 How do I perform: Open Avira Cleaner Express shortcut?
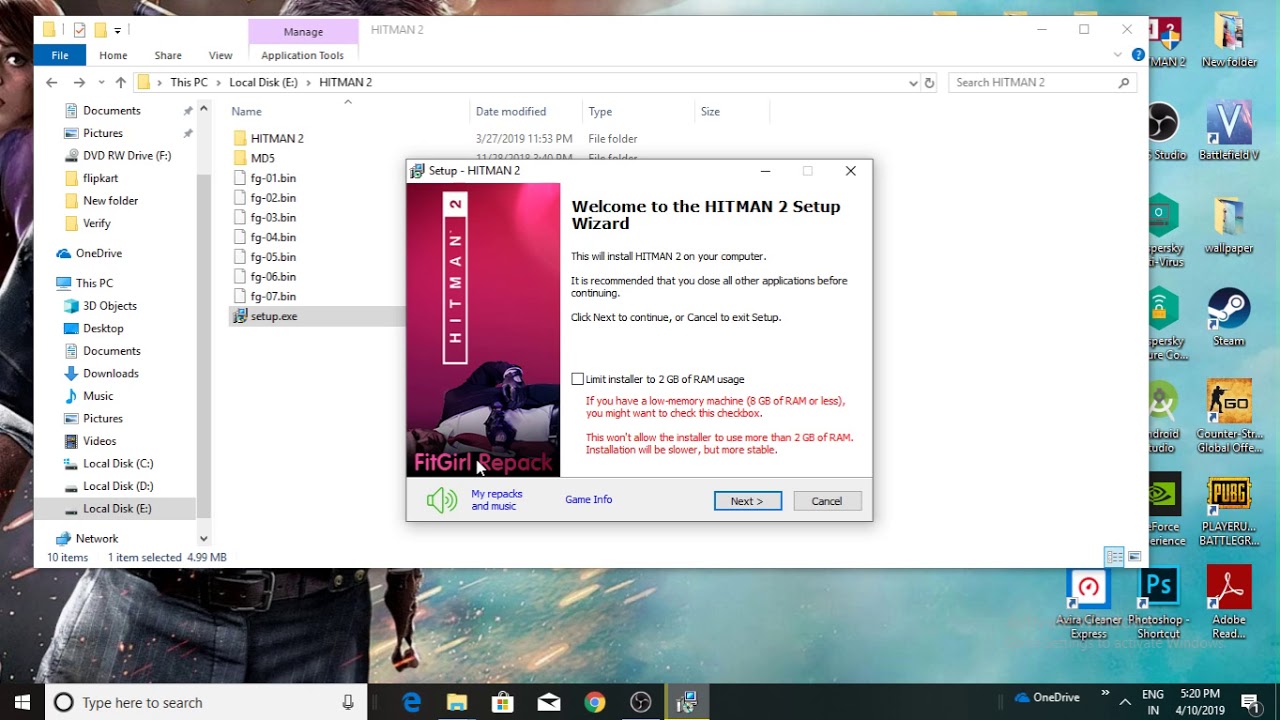coord(1089,603)
